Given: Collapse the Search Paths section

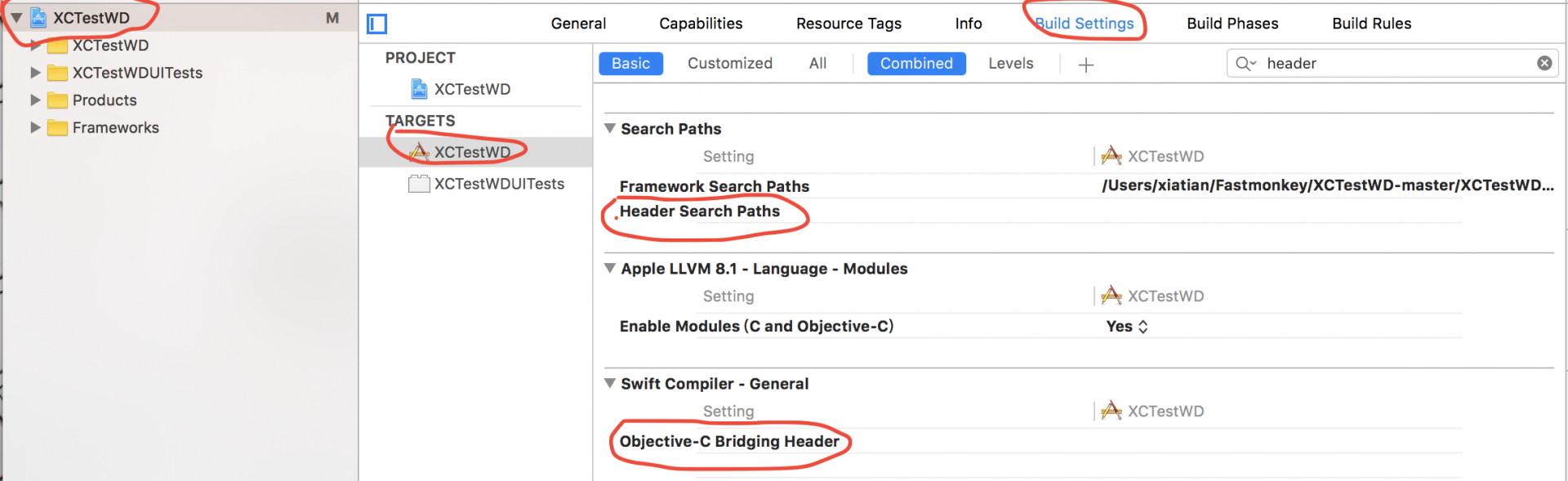Looking at the screenshot, I should point(610,128).
